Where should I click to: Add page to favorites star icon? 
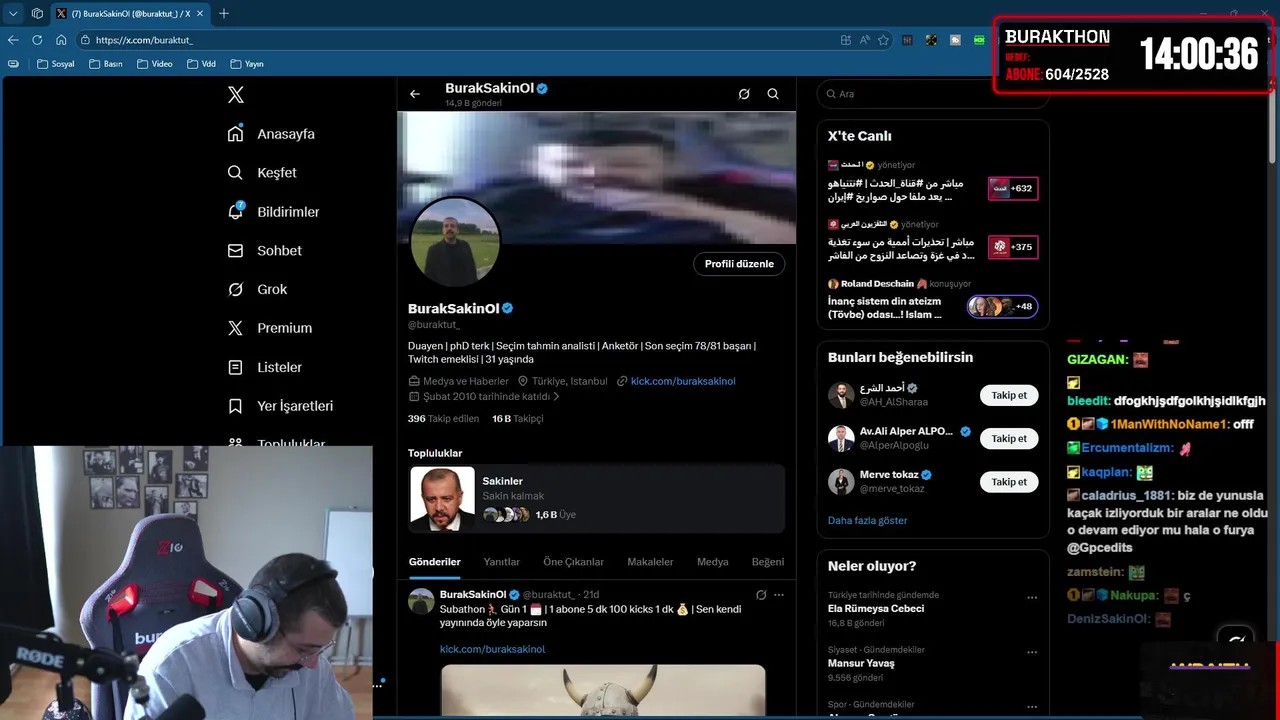pos(883,40)
